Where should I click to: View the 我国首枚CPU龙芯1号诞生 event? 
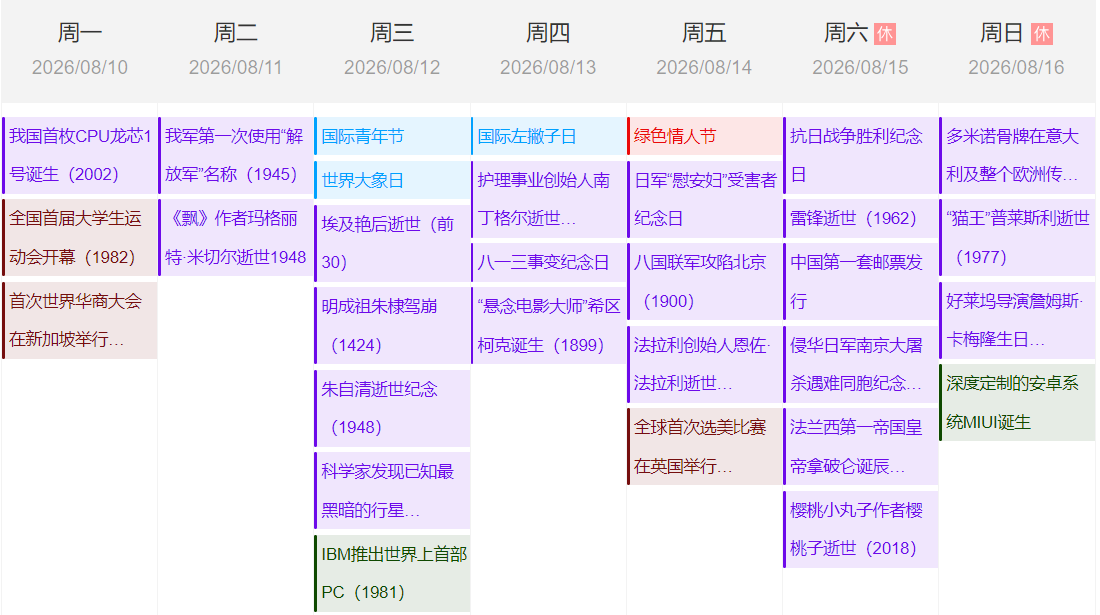pyautogui.click(x=80, y=155)
